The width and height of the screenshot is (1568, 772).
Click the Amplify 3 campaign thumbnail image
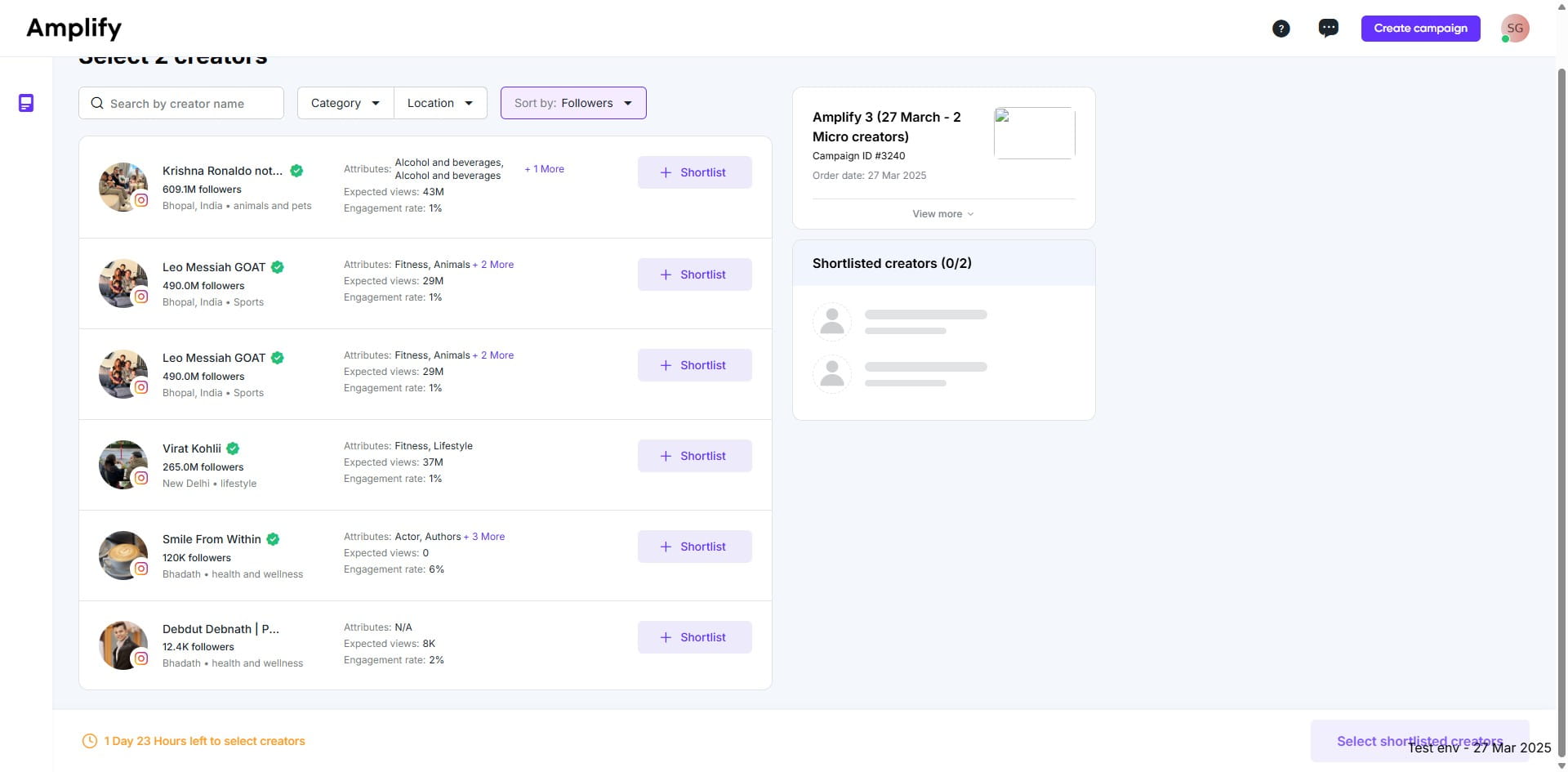point(1034,133)
